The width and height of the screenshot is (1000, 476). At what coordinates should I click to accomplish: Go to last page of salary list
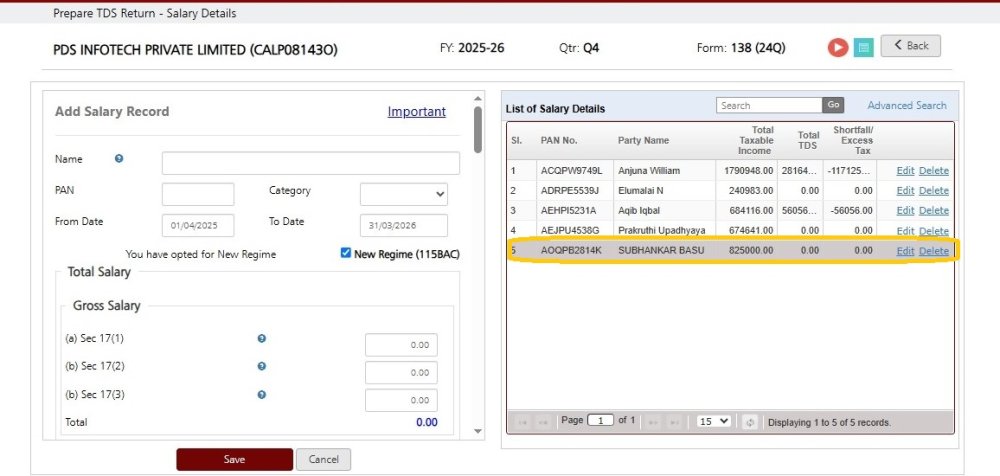tap(673, 422)
